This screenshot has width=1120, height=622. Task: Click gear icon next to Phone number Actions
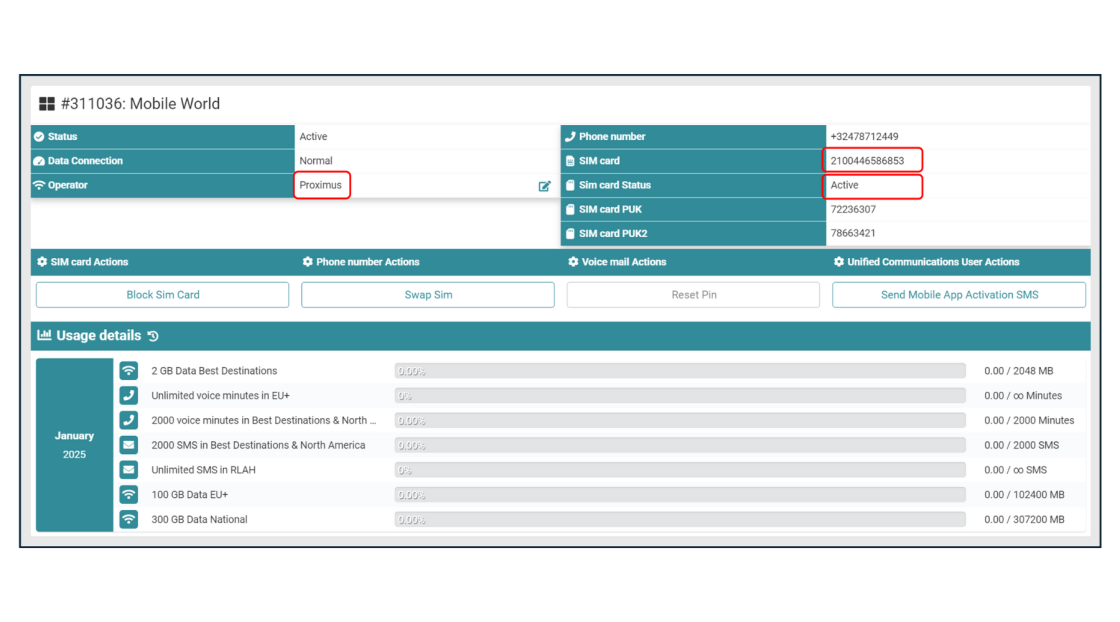pyautogui.click(x=308, y=262)
